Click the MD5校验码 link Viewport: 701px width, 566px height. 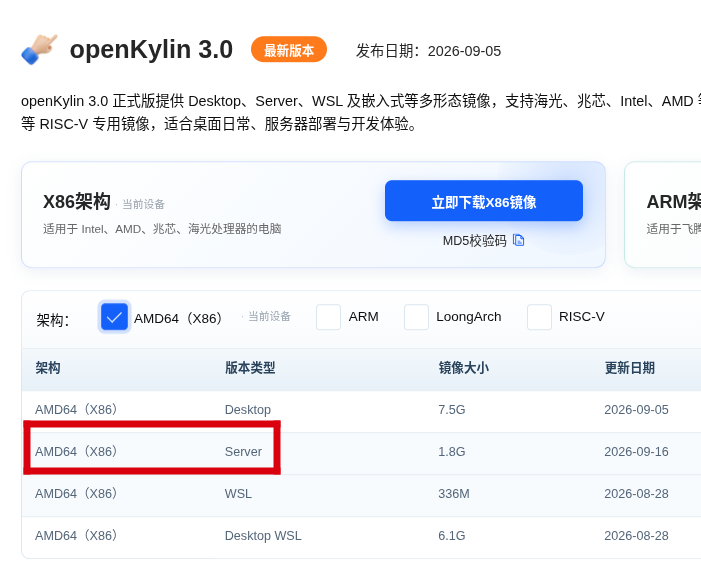pos(474,241)
